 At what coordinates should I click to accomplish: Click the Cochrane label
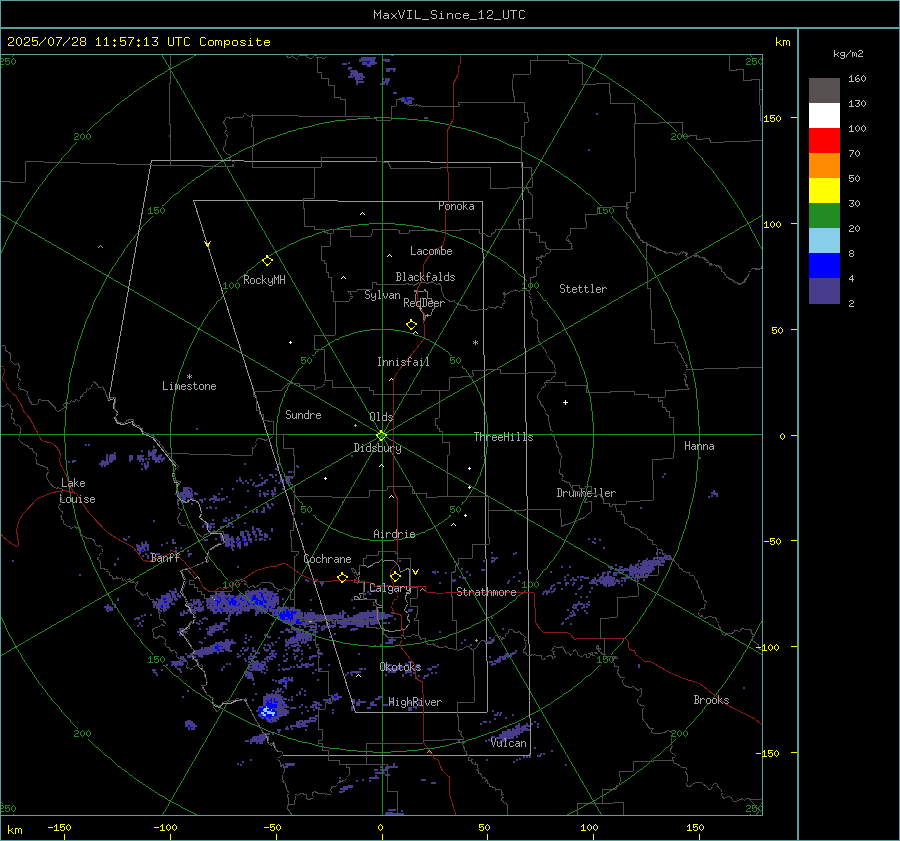[x=327, y=559]
